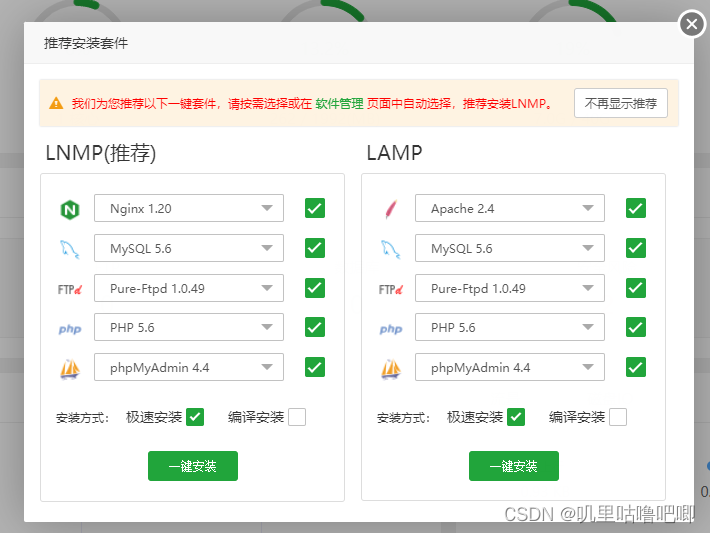Viewport: 710px width, 533px height.
Task: Close the recommended install dialog
Action: [691, 24]
